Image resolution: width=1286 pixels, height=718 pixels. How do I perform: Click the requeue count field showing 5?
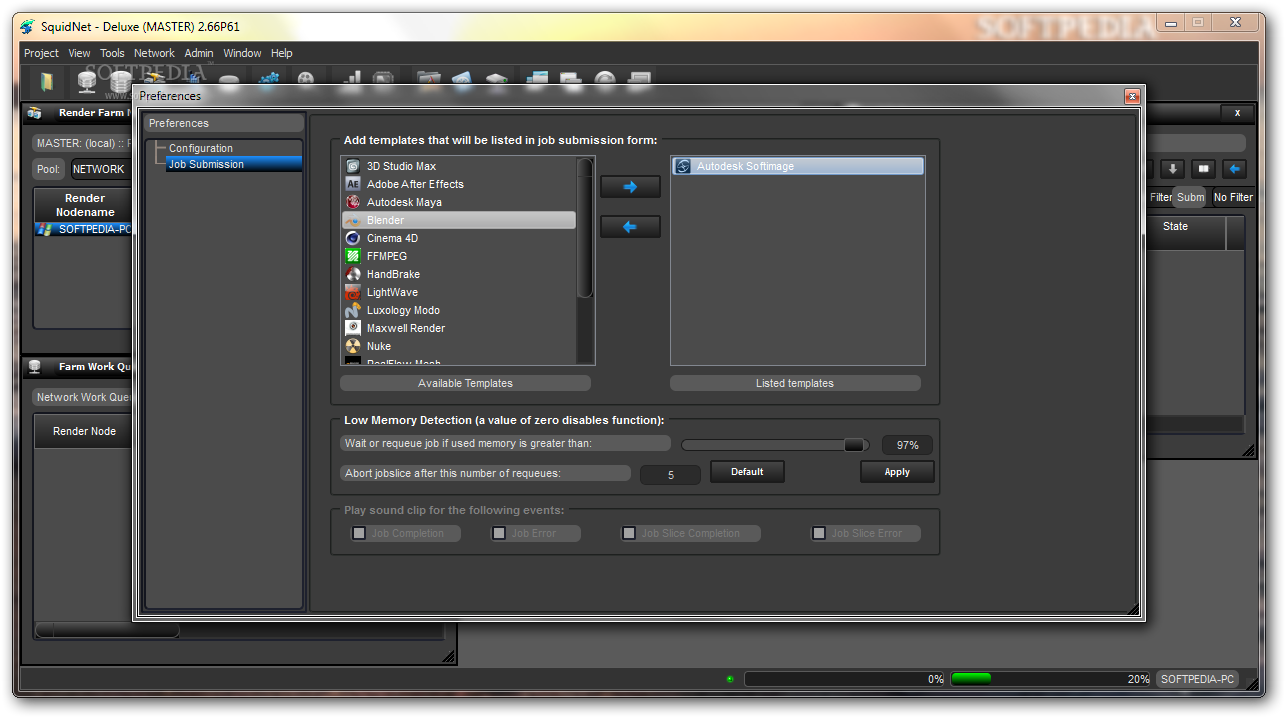(670, 475)
